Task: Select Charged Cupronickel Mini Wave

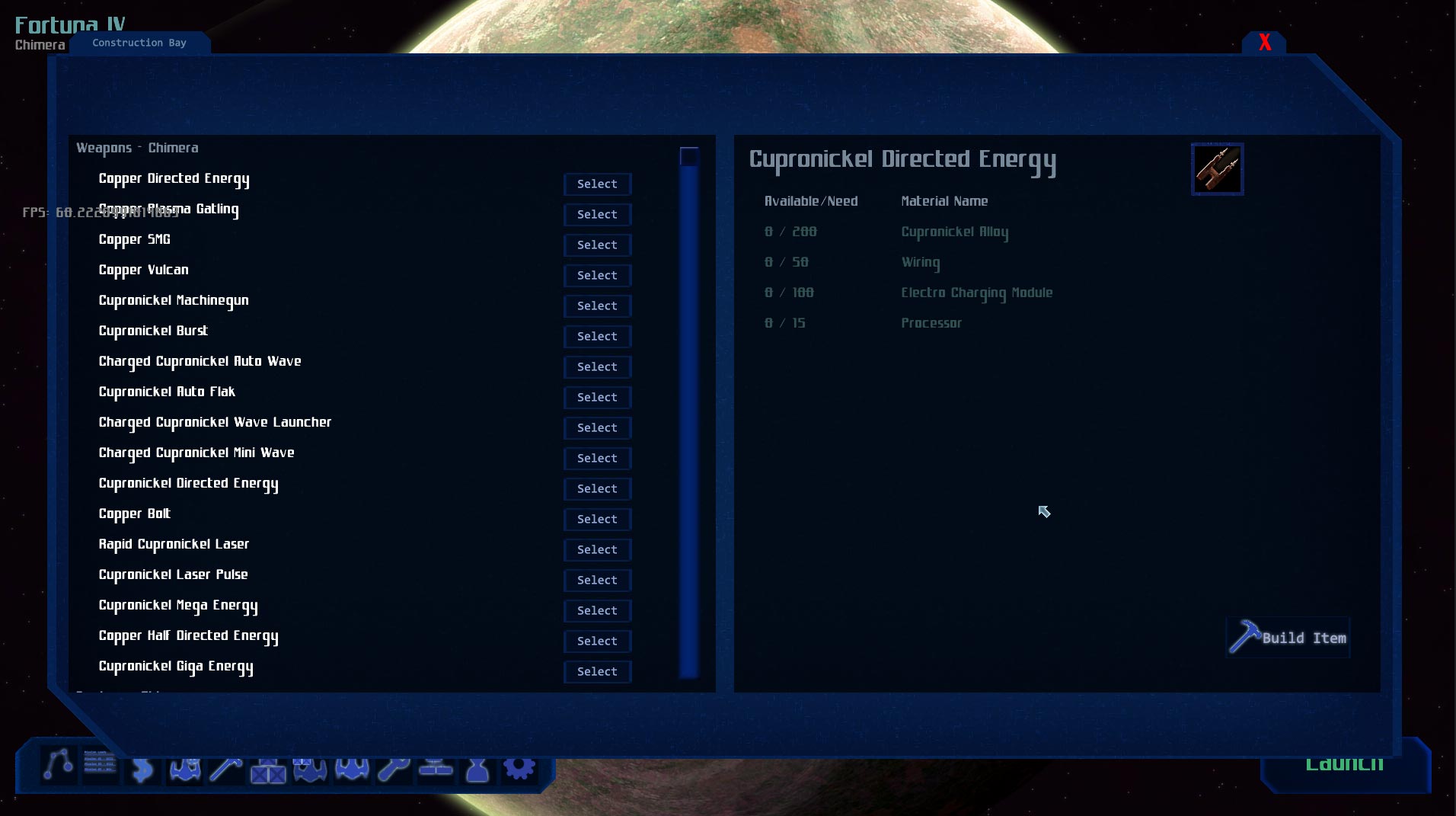Action: (597, 459)
